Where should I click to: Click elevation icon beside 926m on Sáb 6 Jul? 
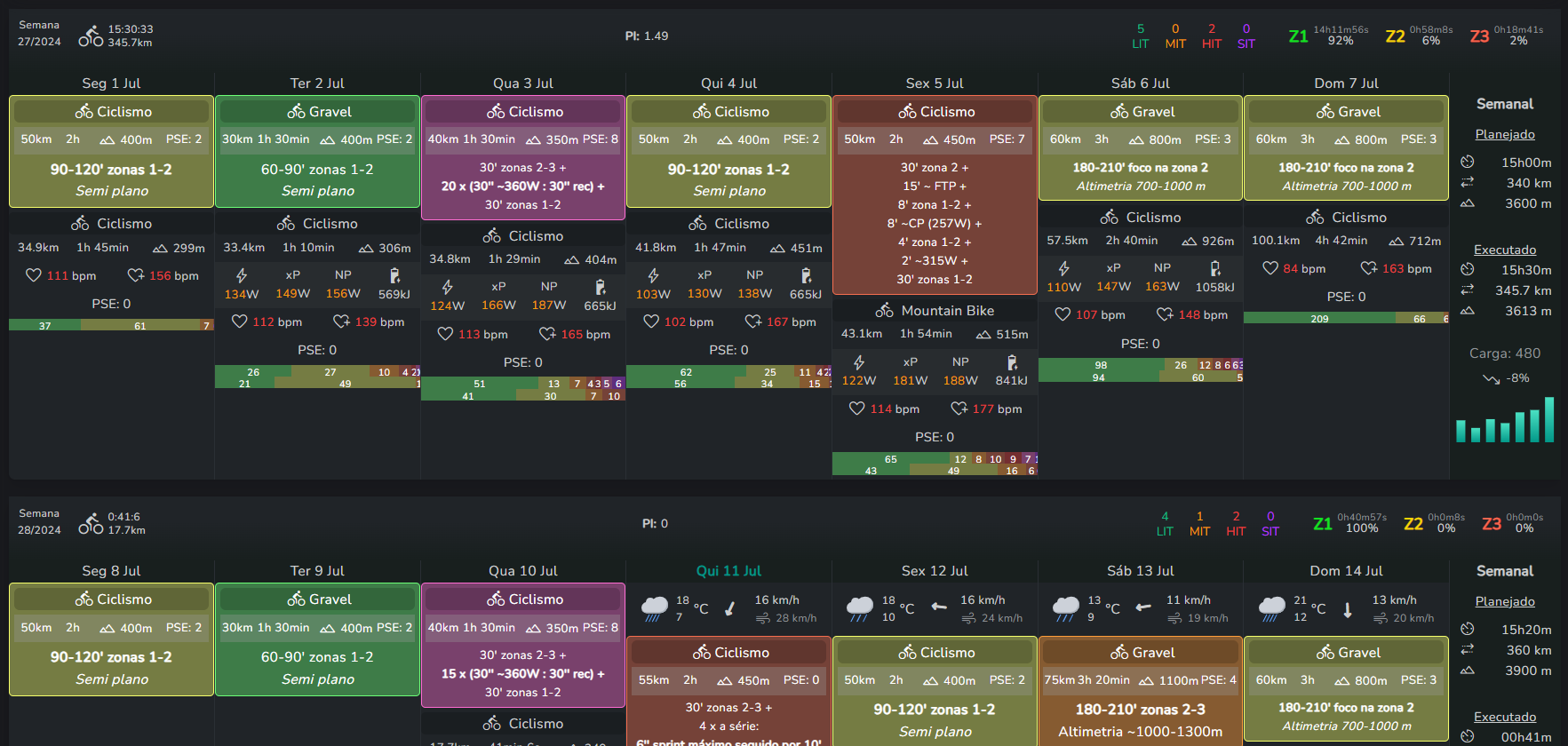1189,241
